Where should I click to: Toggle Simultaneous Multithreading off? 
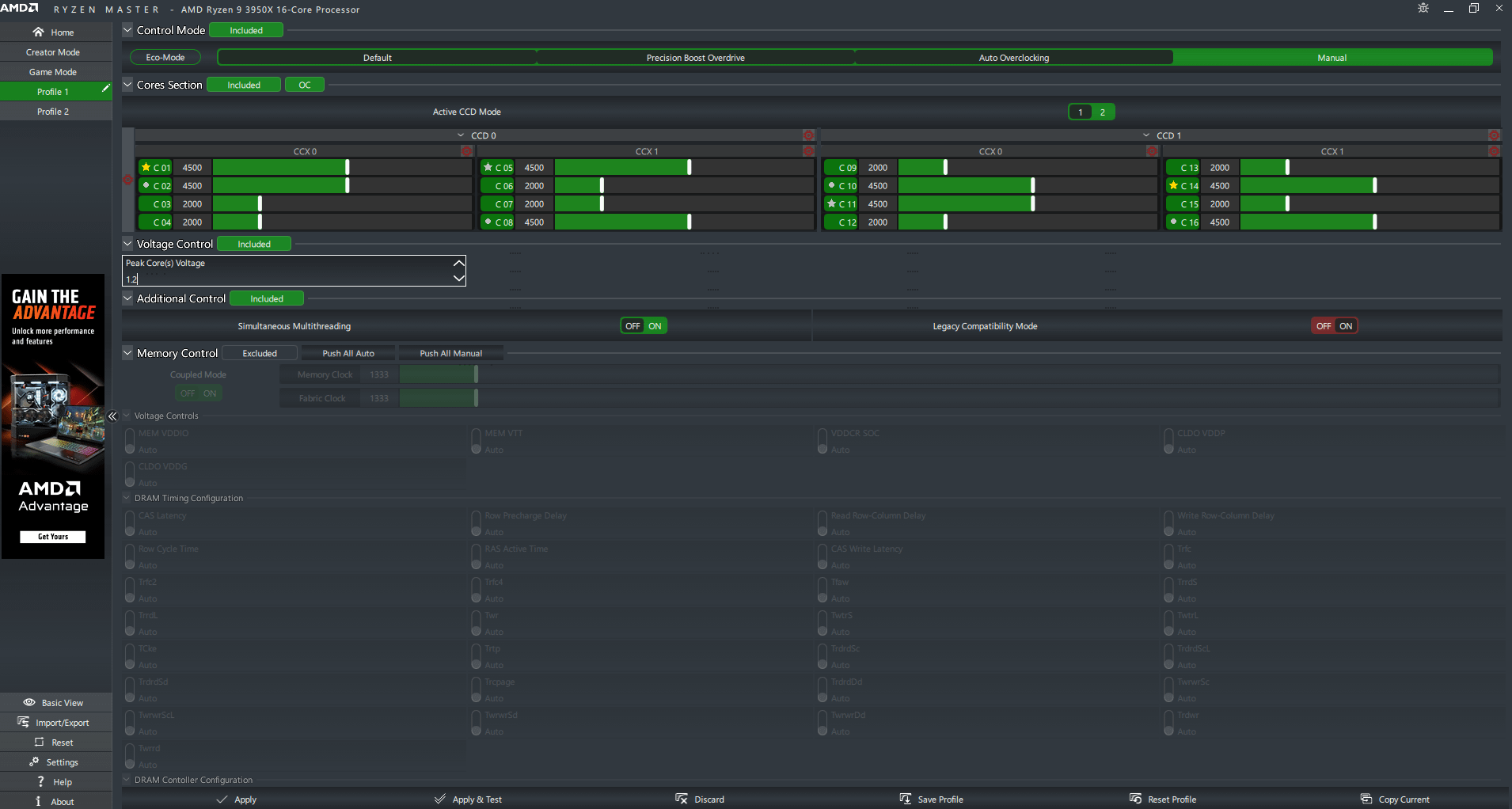tap(633, 326)
